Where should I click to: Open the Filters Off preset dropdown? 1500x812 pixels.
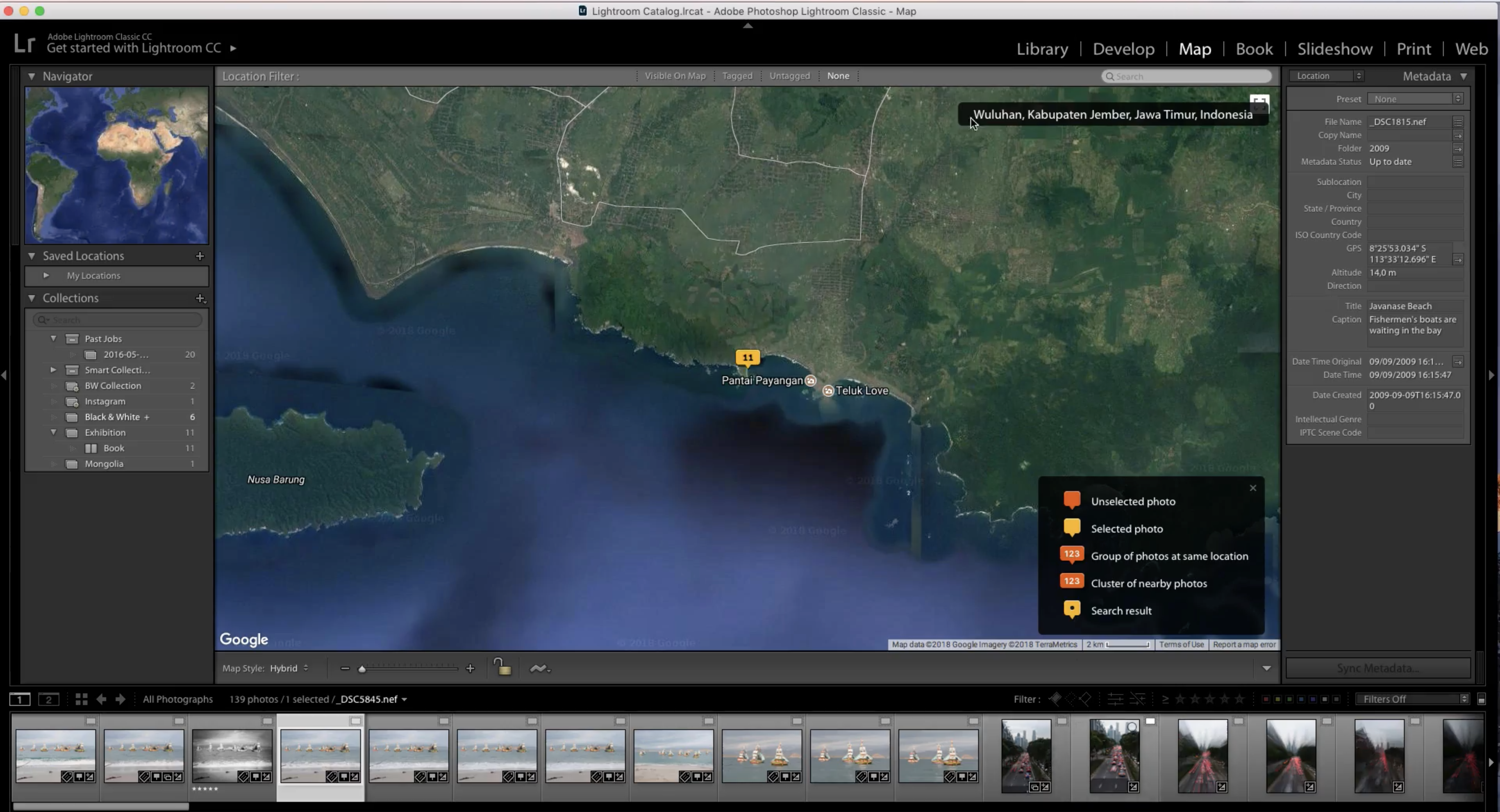(1413, 699)
